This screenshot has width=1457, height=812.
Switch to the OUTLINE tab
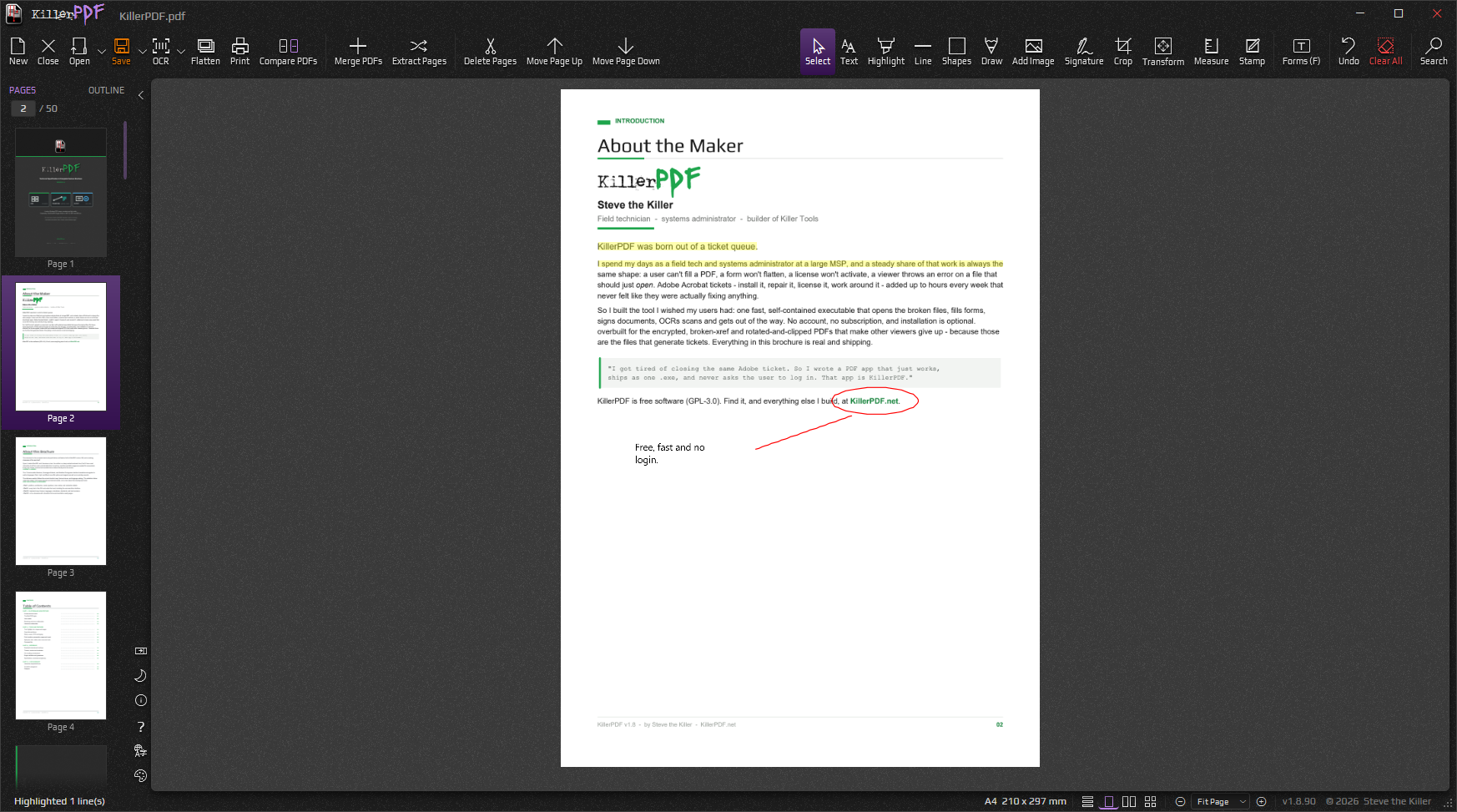[106, 90]
